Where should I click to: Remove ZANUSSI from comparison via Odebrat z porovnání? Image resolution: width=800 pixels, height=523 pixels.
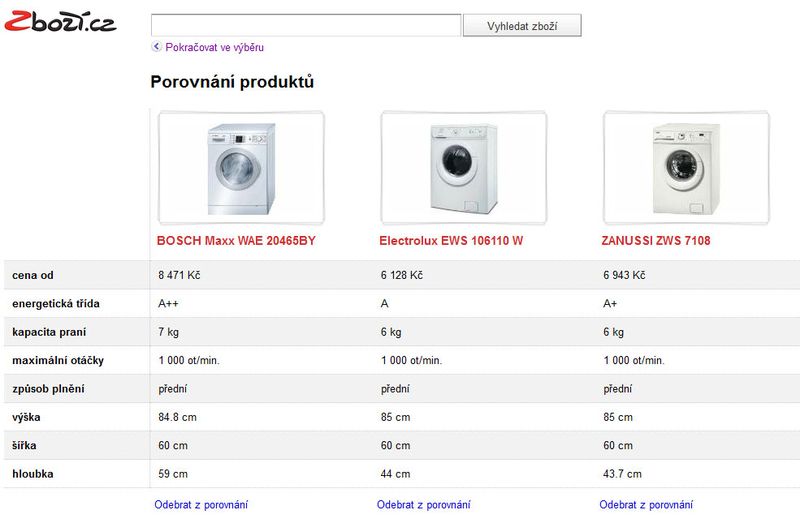tap(646, 505)
